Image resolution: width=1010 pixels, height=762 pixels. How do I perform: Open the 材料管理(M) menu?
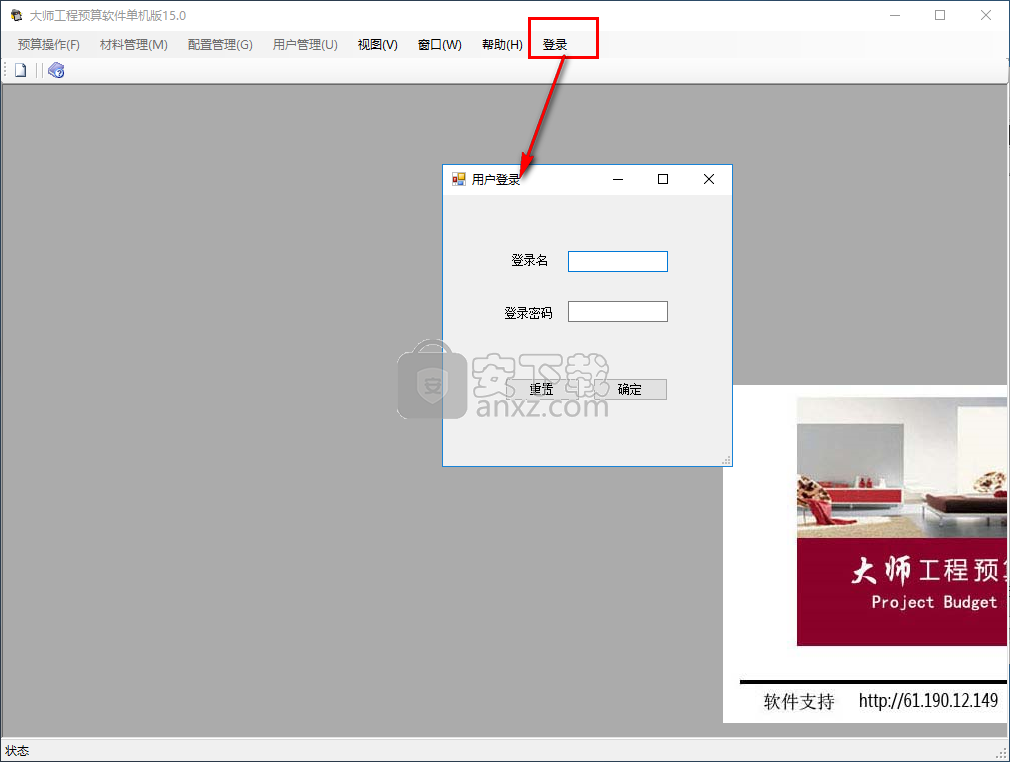point(133,44)
